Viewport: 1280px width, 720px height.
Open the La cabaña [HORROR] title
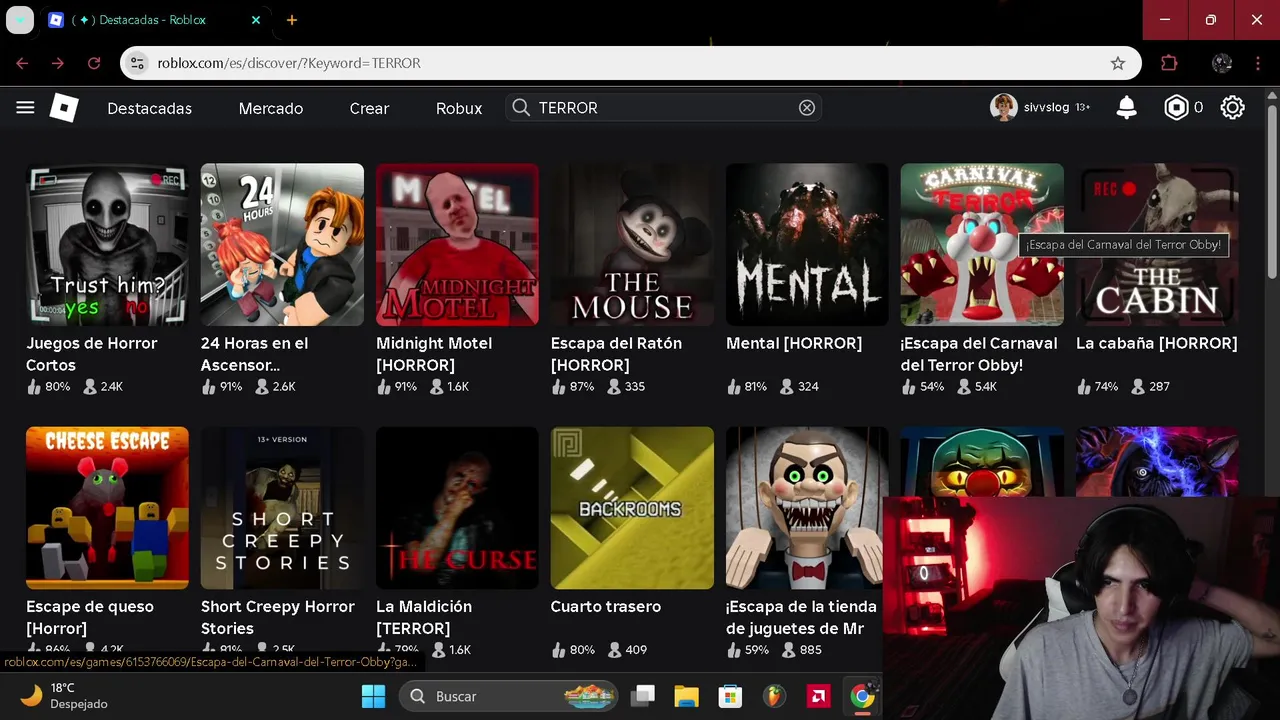pos(1157,343)
